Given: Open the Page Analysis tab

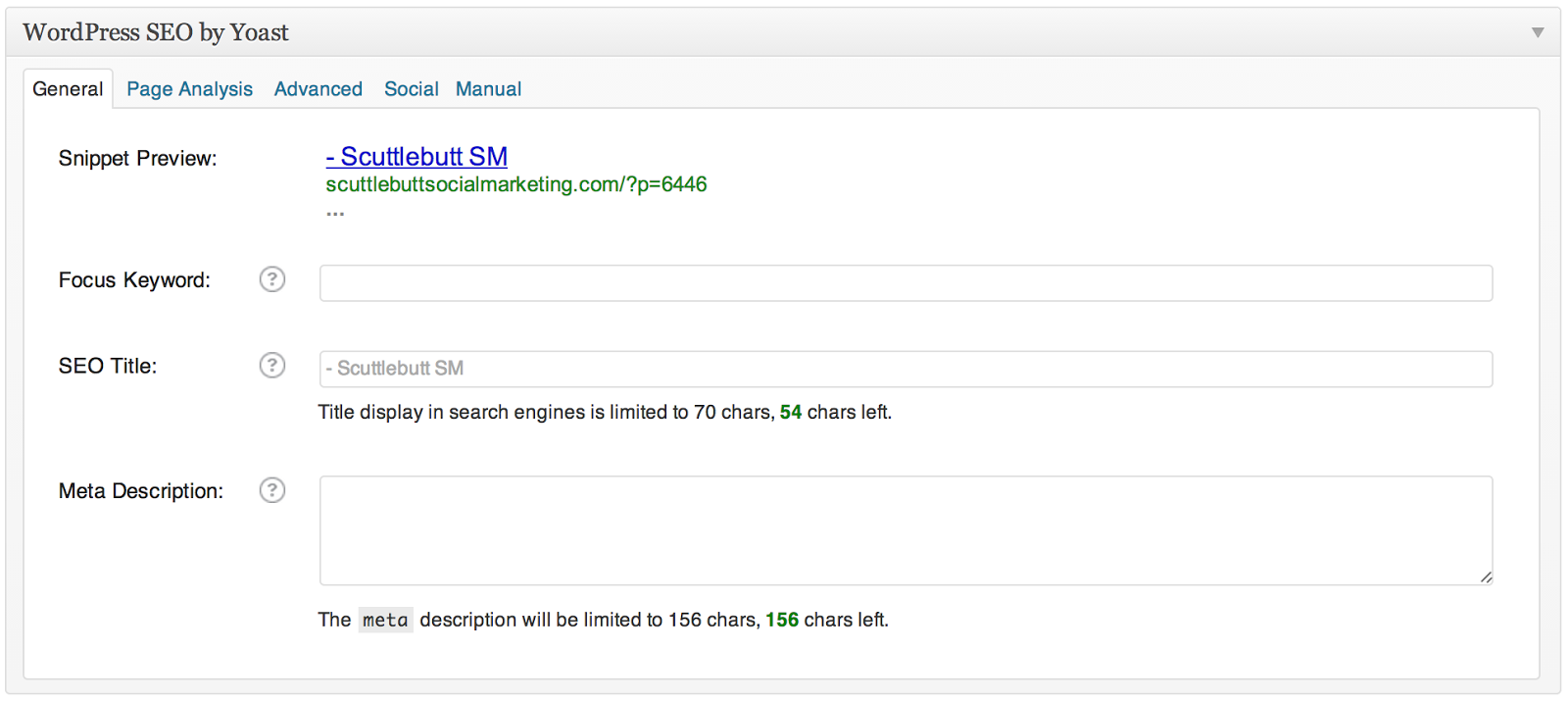Looking at the screenshot, I should 189,89.
